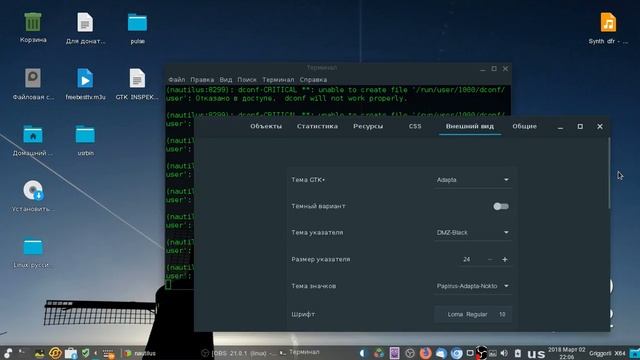The height and width of the screenshot is (360, 640).
Task: Click the green shield icon in the taskbar
Action: pyautogui.click(x=85, y=352)
